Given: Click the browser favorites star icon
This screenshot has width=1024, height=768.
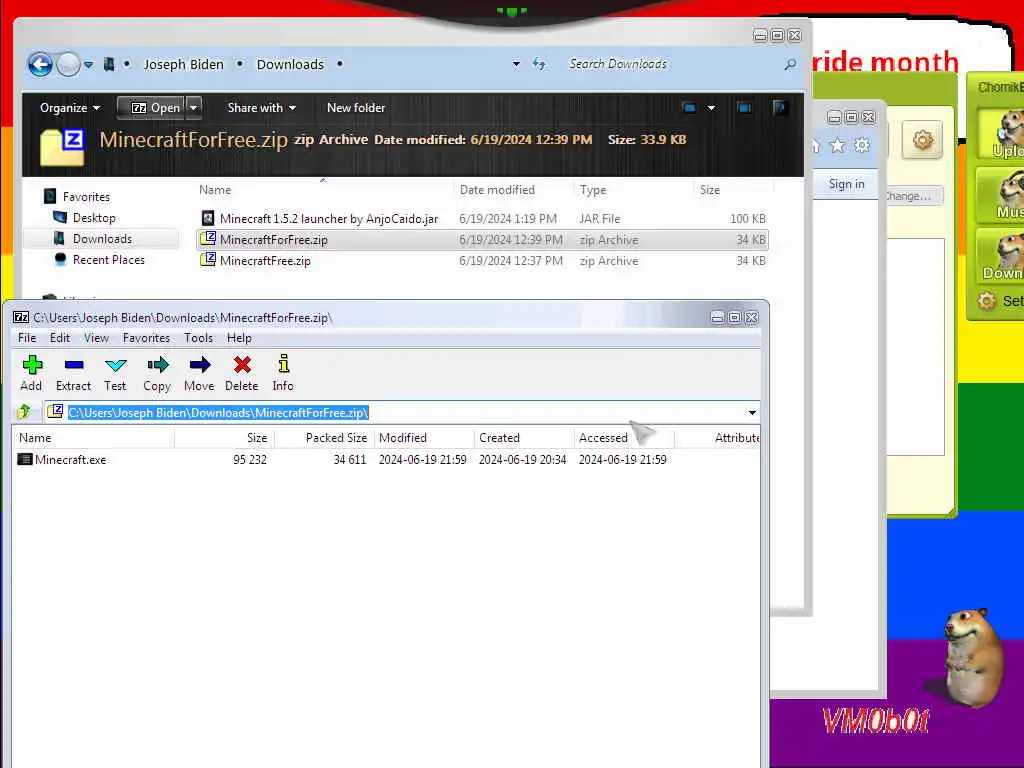Looking at the screenshot, I should click(x=837, y=145).
